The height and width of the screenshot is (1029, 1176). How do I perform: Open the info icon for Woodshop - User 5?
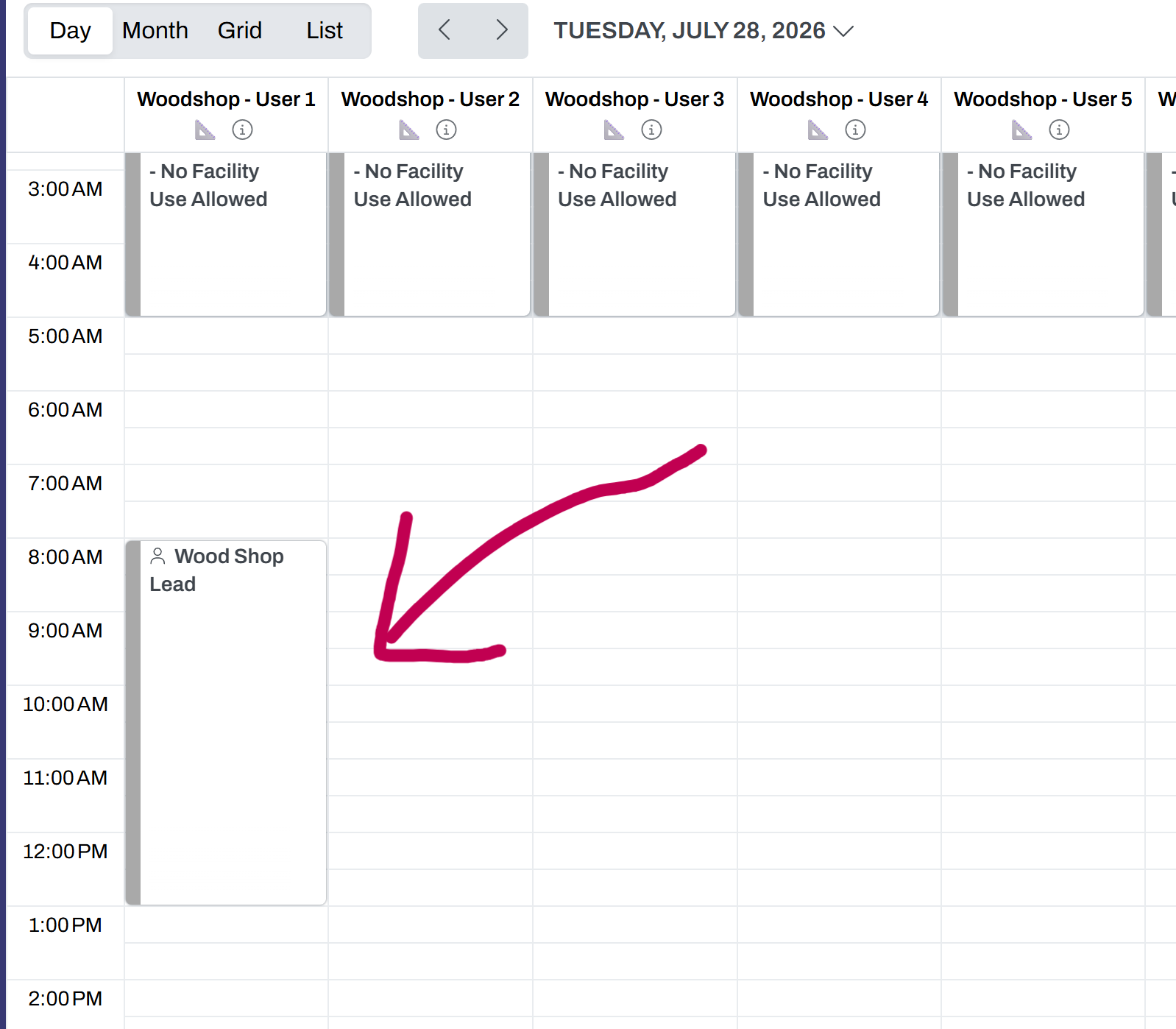pyautogui.click(x=1059, y=130)
